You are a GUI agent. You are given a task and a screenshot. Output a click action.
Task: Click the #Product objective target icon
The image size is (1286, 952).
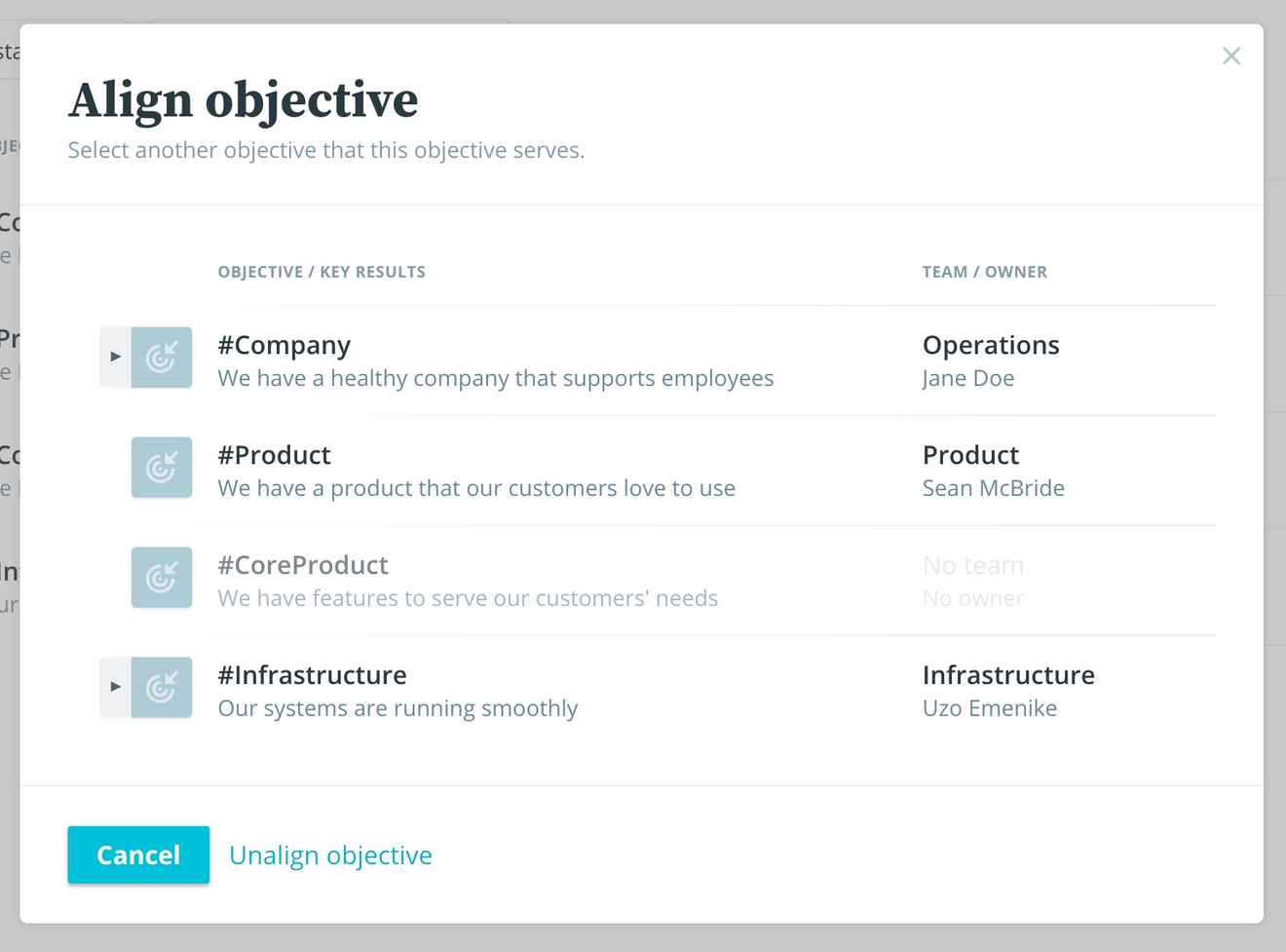(162, 468)
